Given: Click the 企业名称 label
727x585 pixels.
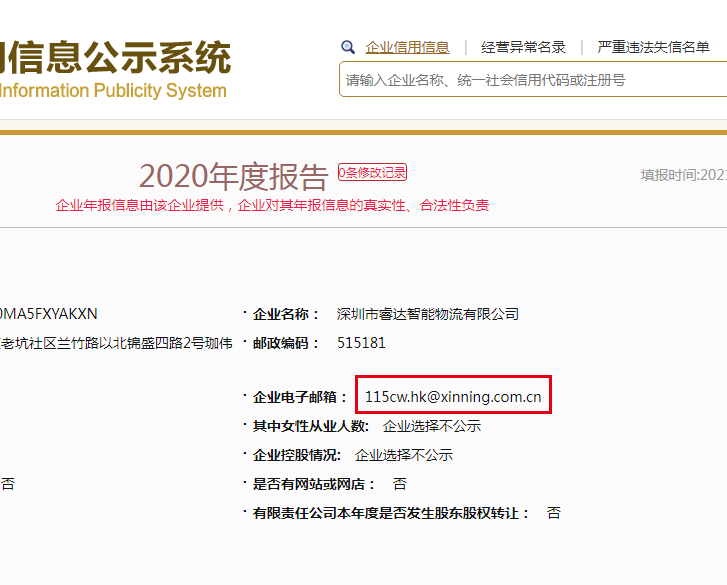Looking at the screenshot, I should (286, 314).
